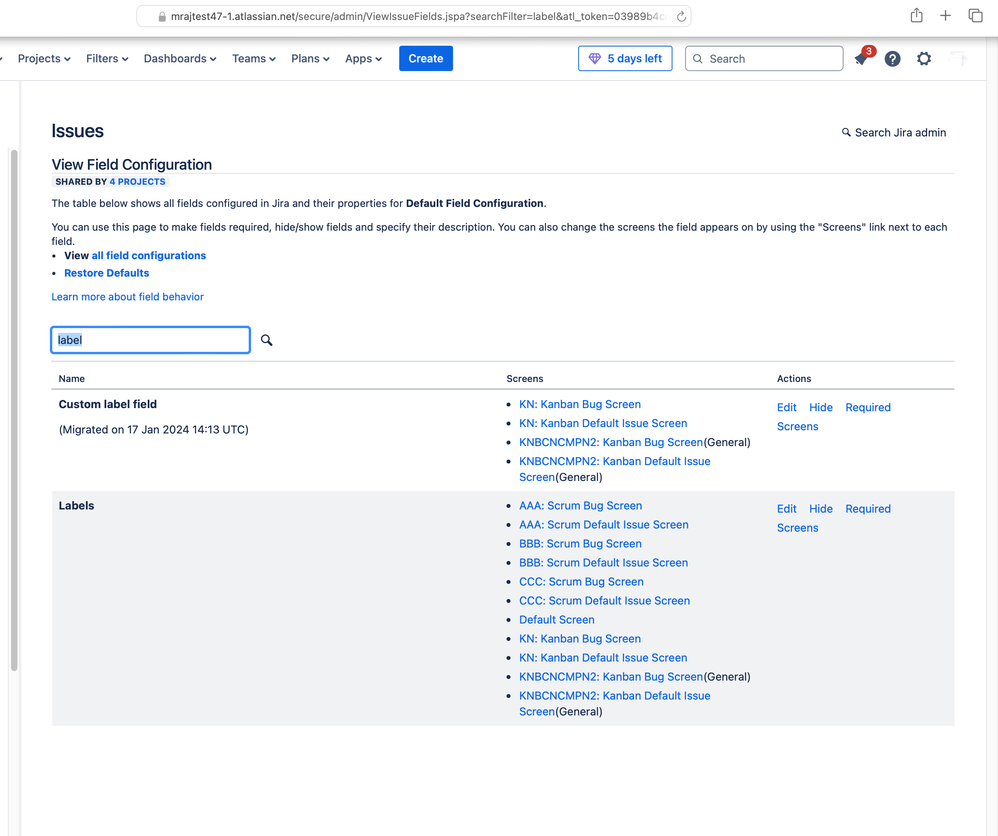
Task: Click the browser reload page icon
Action: tap(681, 17)
